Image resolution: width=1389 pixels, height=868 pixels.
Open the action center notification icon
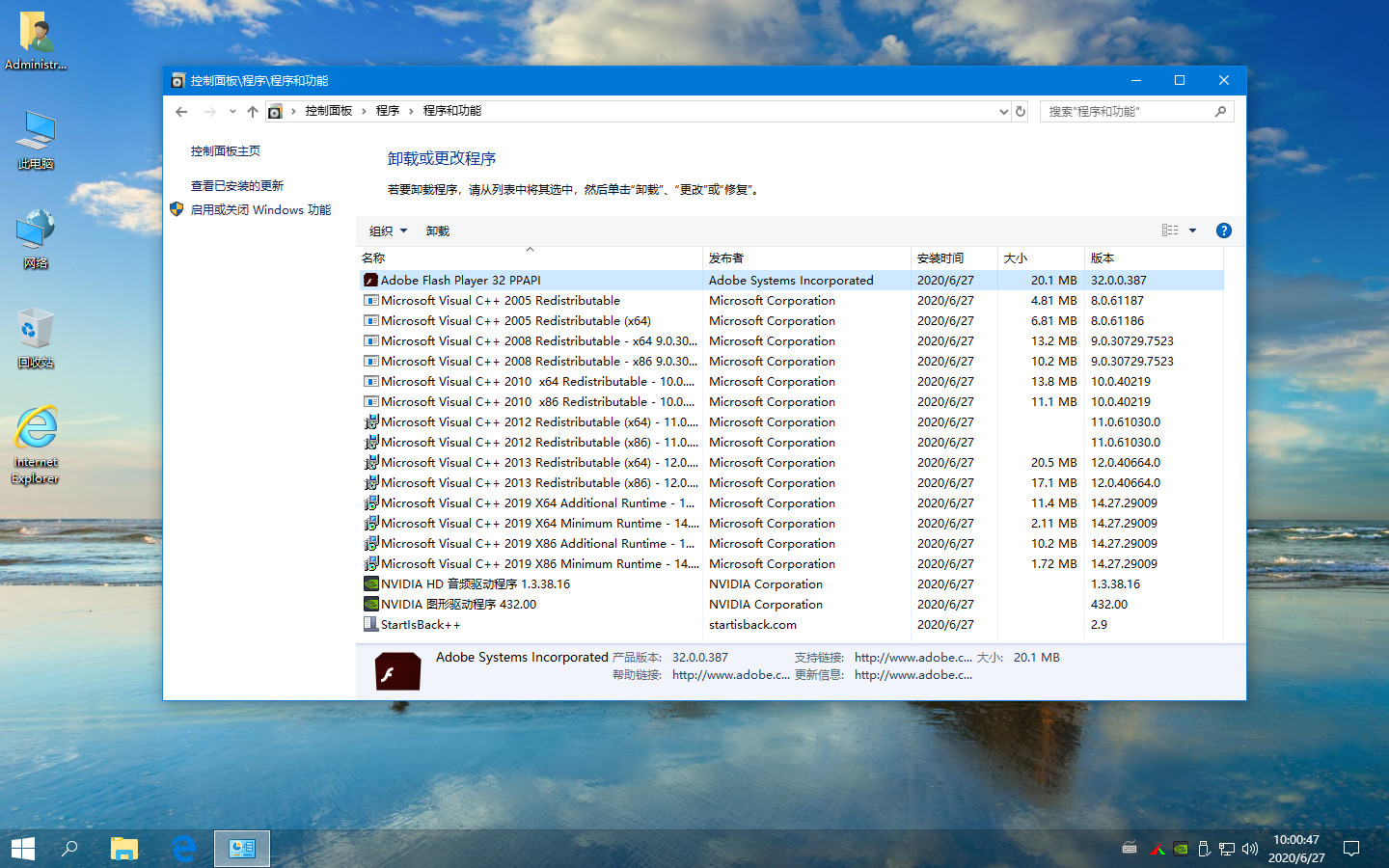click(x=1351, y=849)
